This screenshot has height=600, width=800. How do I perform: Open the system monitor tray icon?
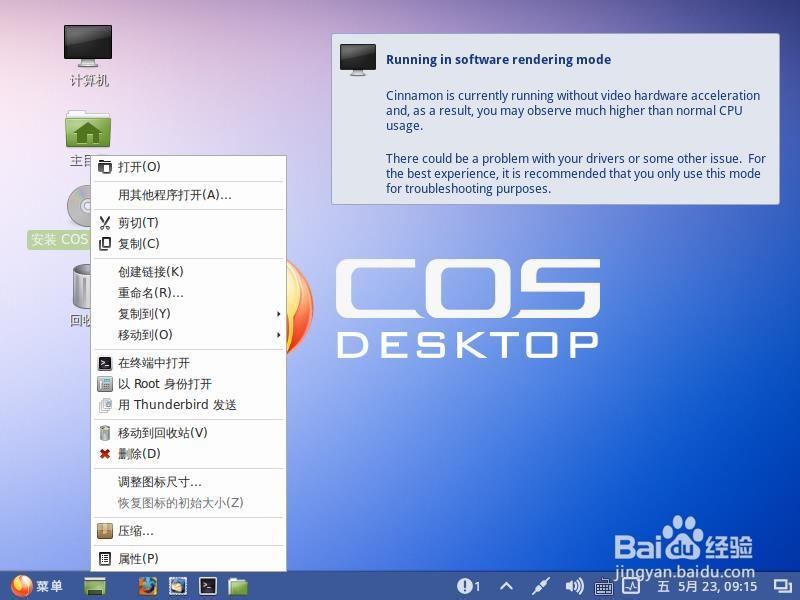coord(631,585)
